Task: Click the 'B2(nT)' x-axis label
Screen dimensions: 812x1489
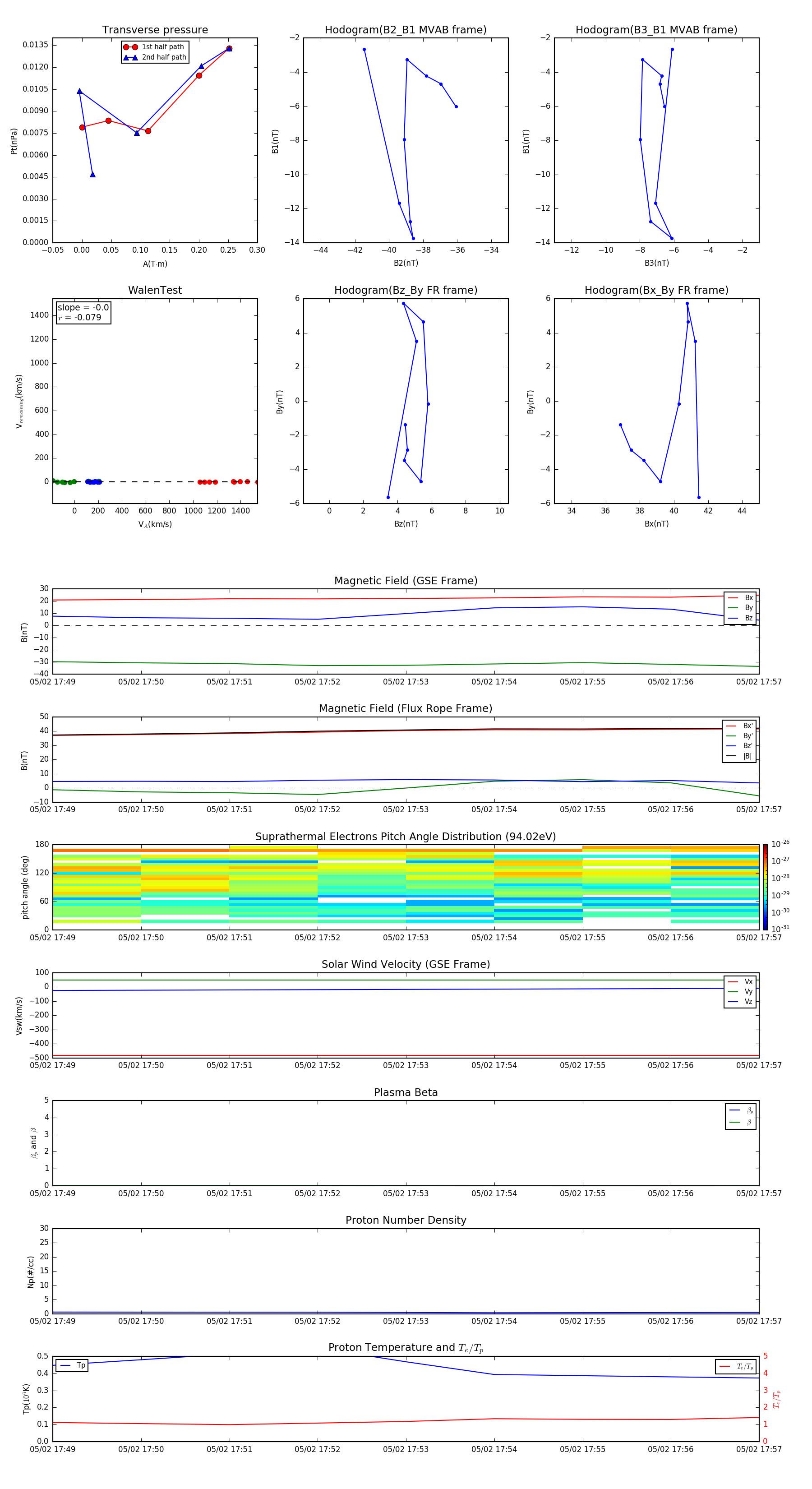Action: [406, 263]
